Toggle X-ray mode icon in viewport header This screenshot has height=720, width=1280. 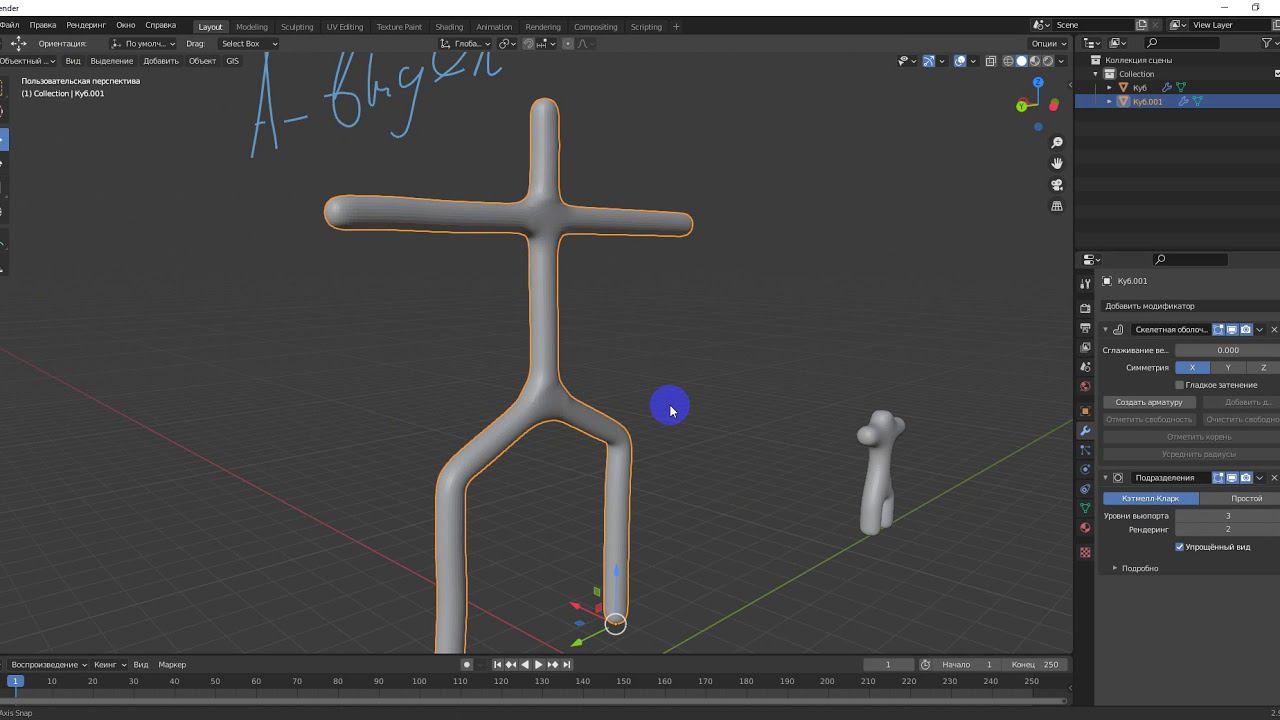click(x=990, y=61)
